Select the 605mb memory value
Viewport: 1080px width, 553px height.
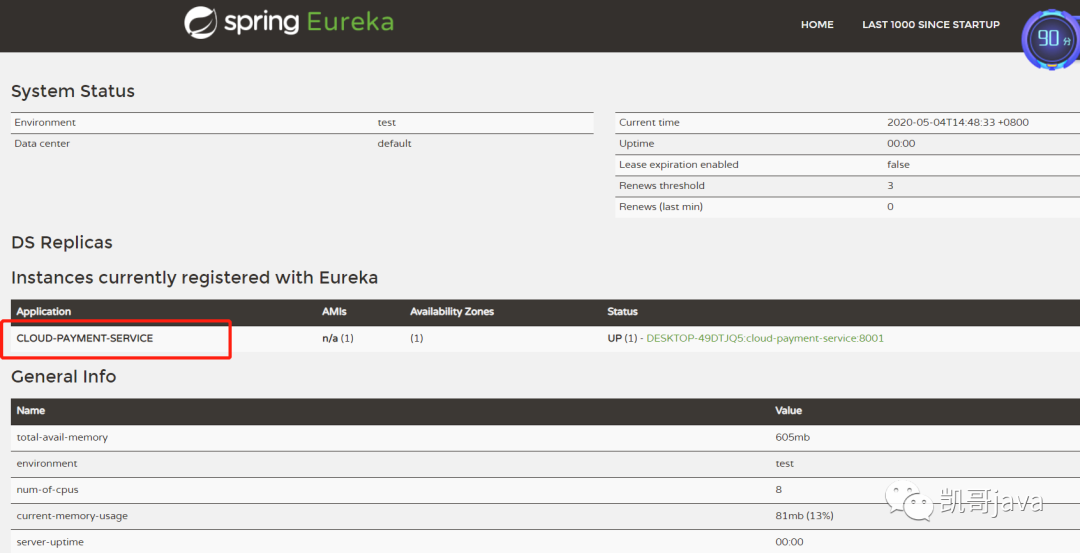(793, 437)
